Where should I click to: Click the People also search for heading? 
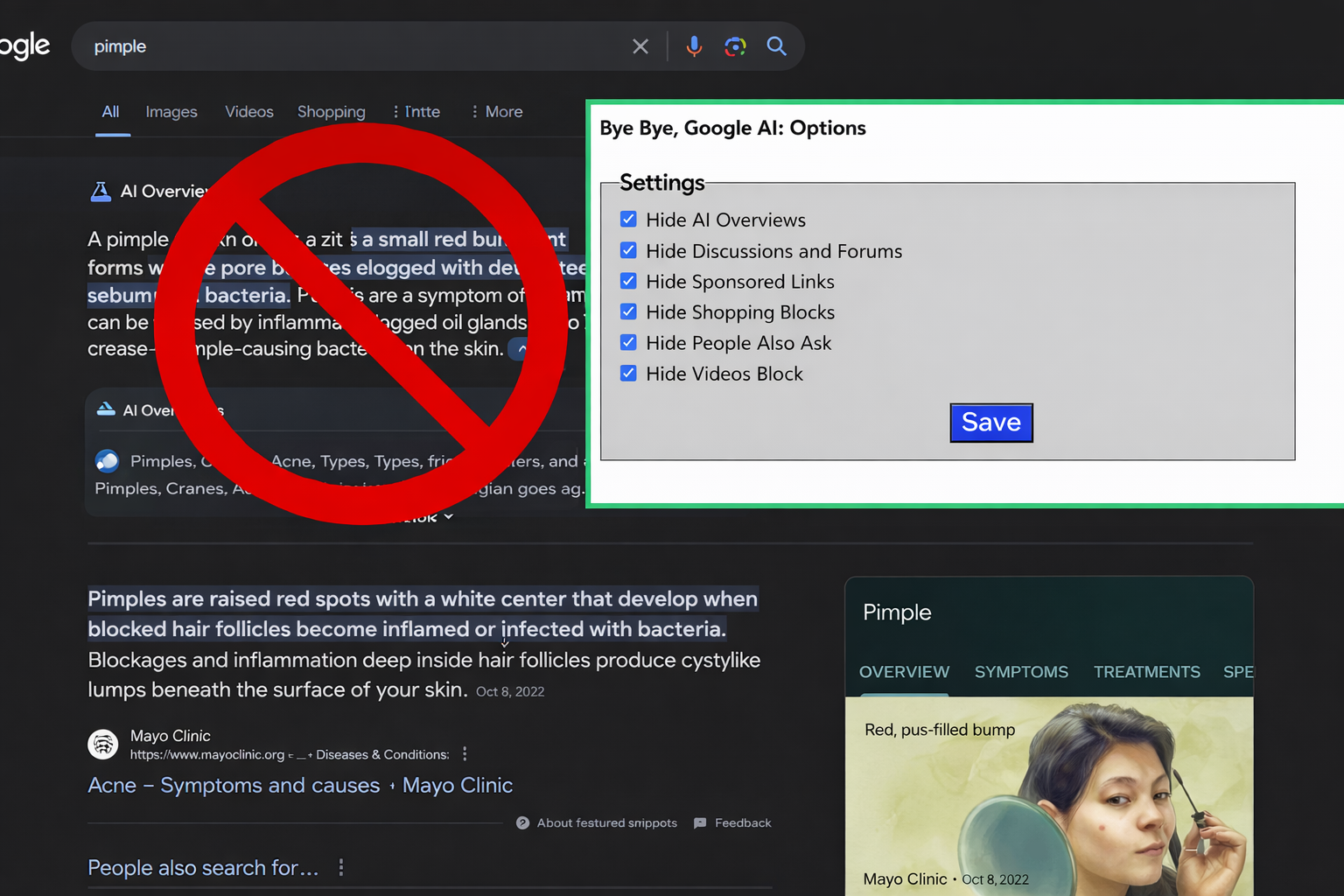pos(203,868)
